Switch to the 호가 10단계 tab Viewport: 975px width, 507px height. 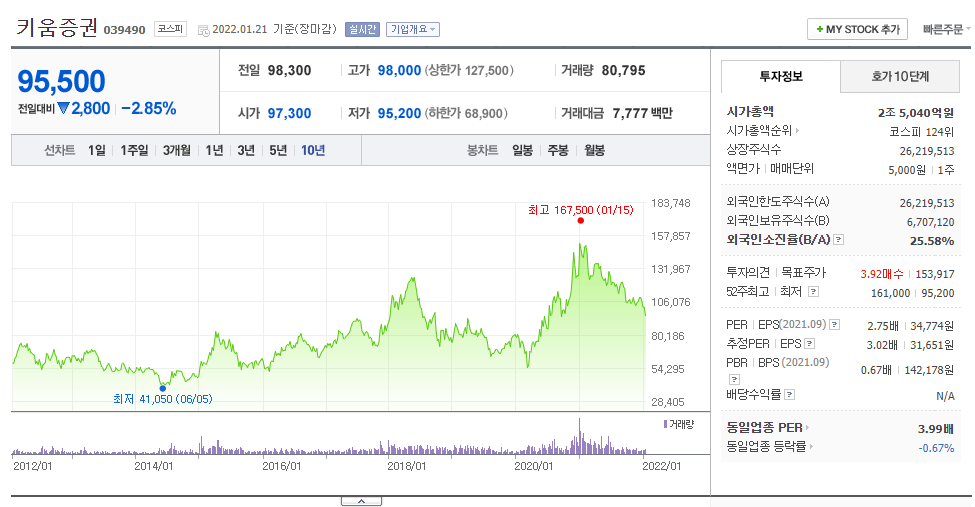point(900,77)
